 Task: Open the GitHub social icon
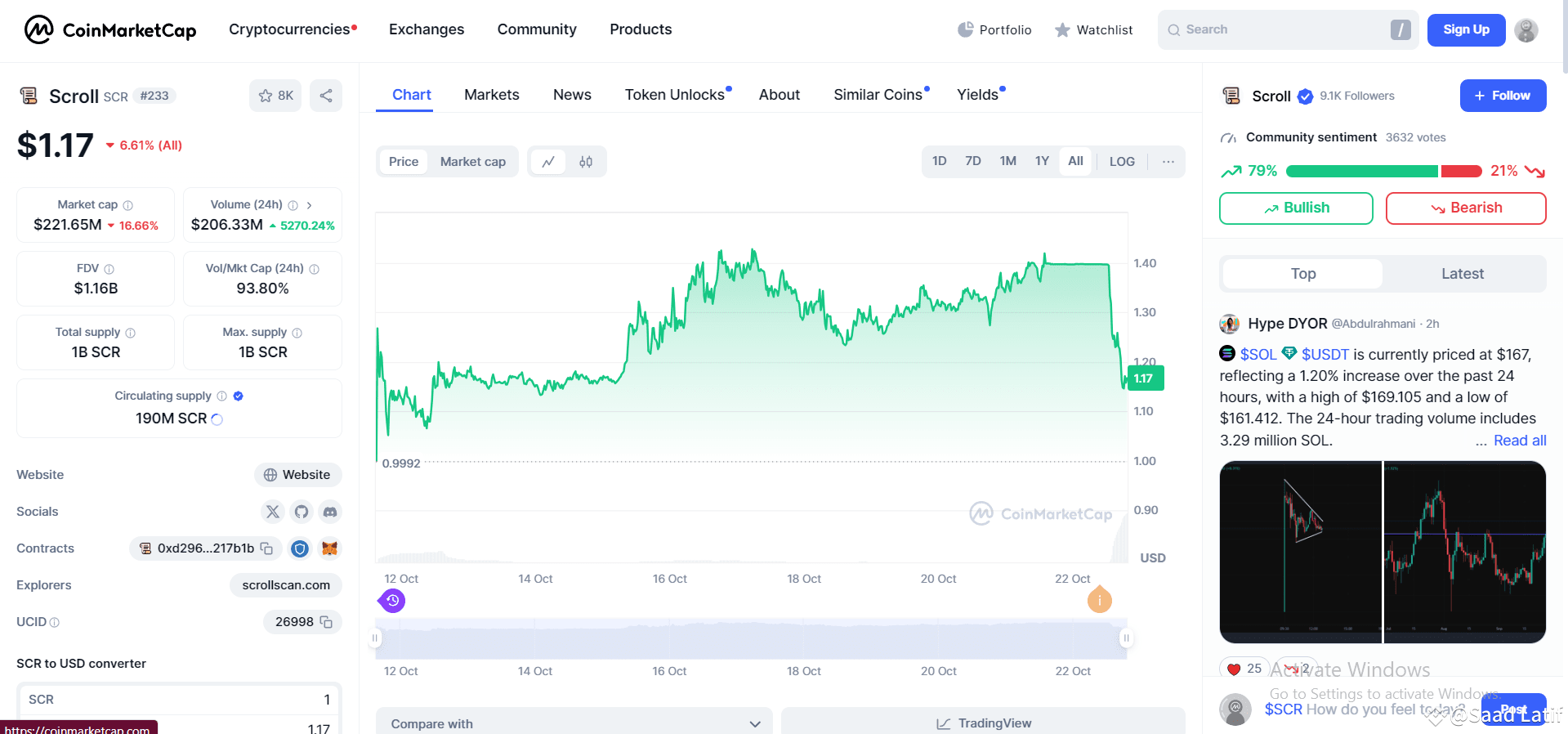tap(302, 512)
